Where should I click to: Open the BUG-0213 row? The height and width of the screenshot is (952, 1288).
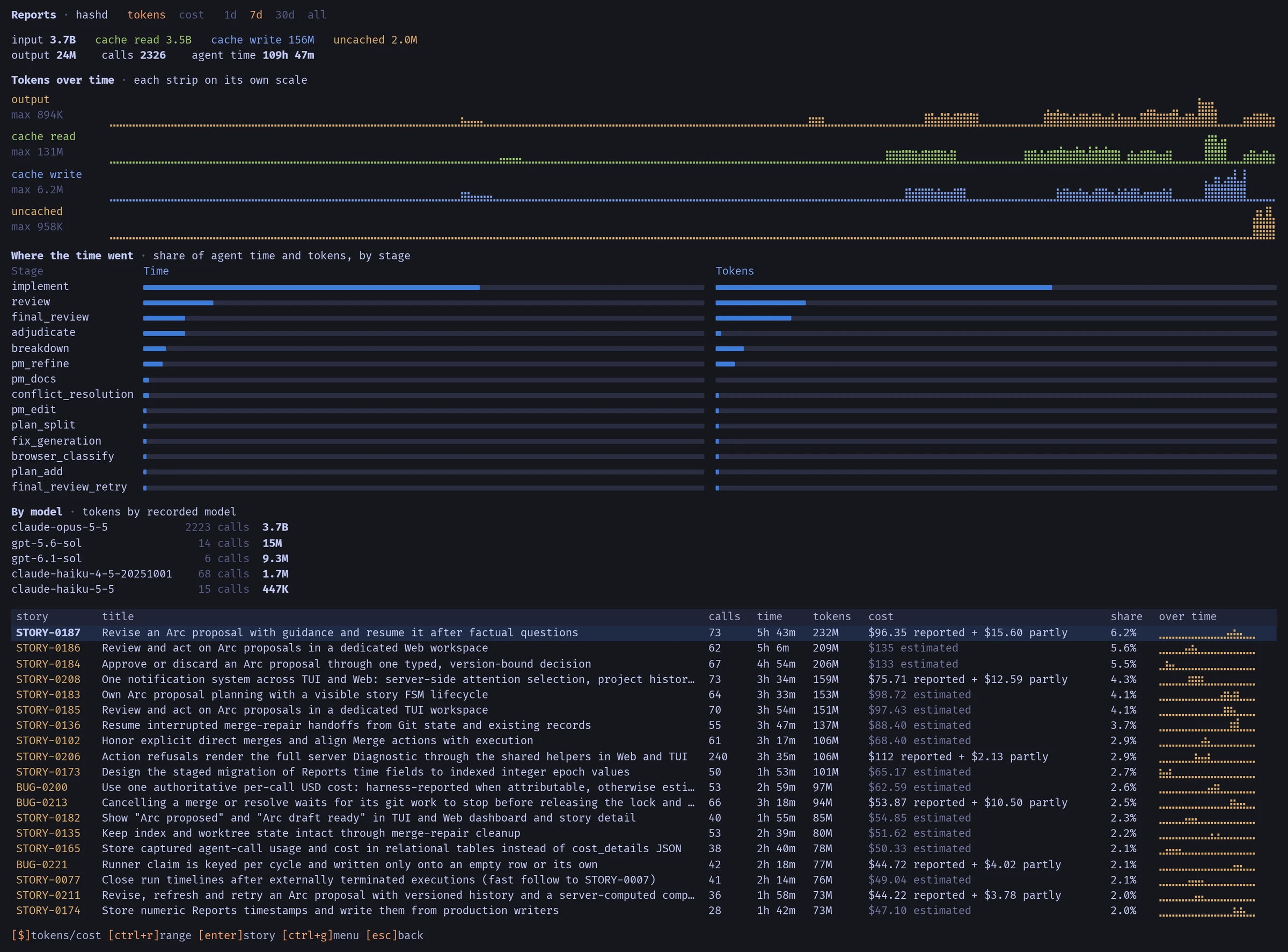[643, 803]
